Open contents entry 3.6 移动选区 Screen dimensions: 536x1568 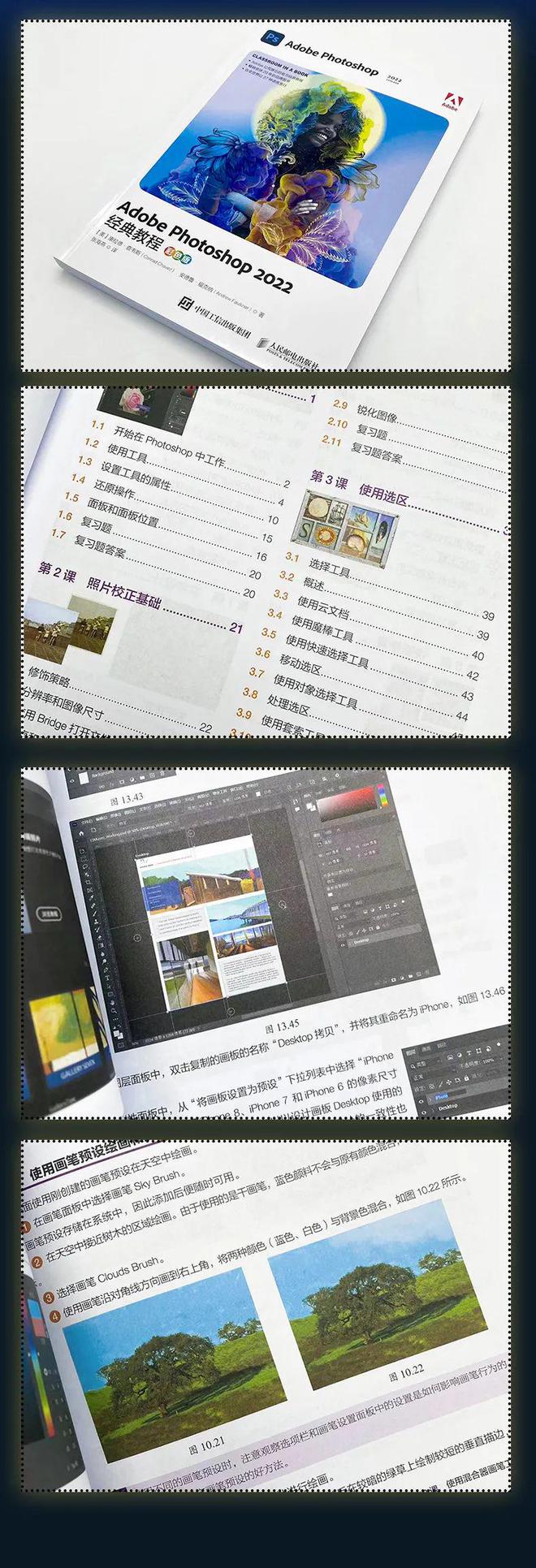point(288,662)
